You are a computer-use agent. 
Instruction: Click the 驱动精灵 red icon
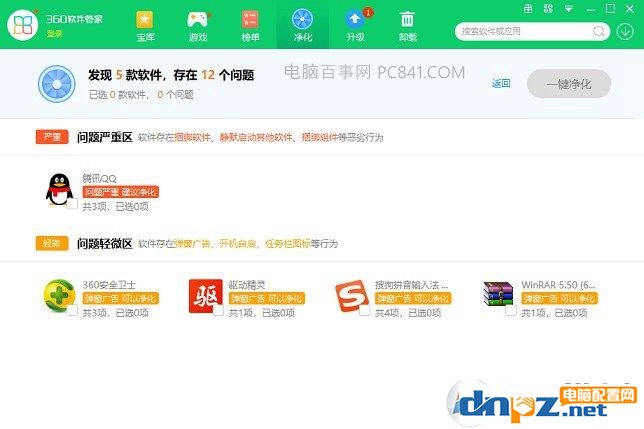205,296
